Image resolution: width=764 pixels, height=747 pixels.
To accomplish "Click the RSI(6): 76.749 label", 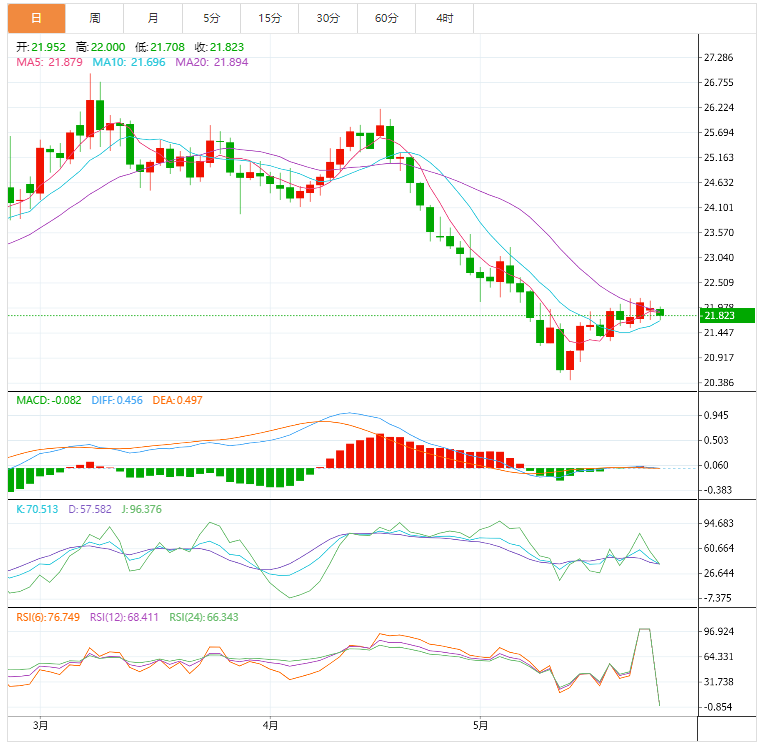I will click(48, 618).
